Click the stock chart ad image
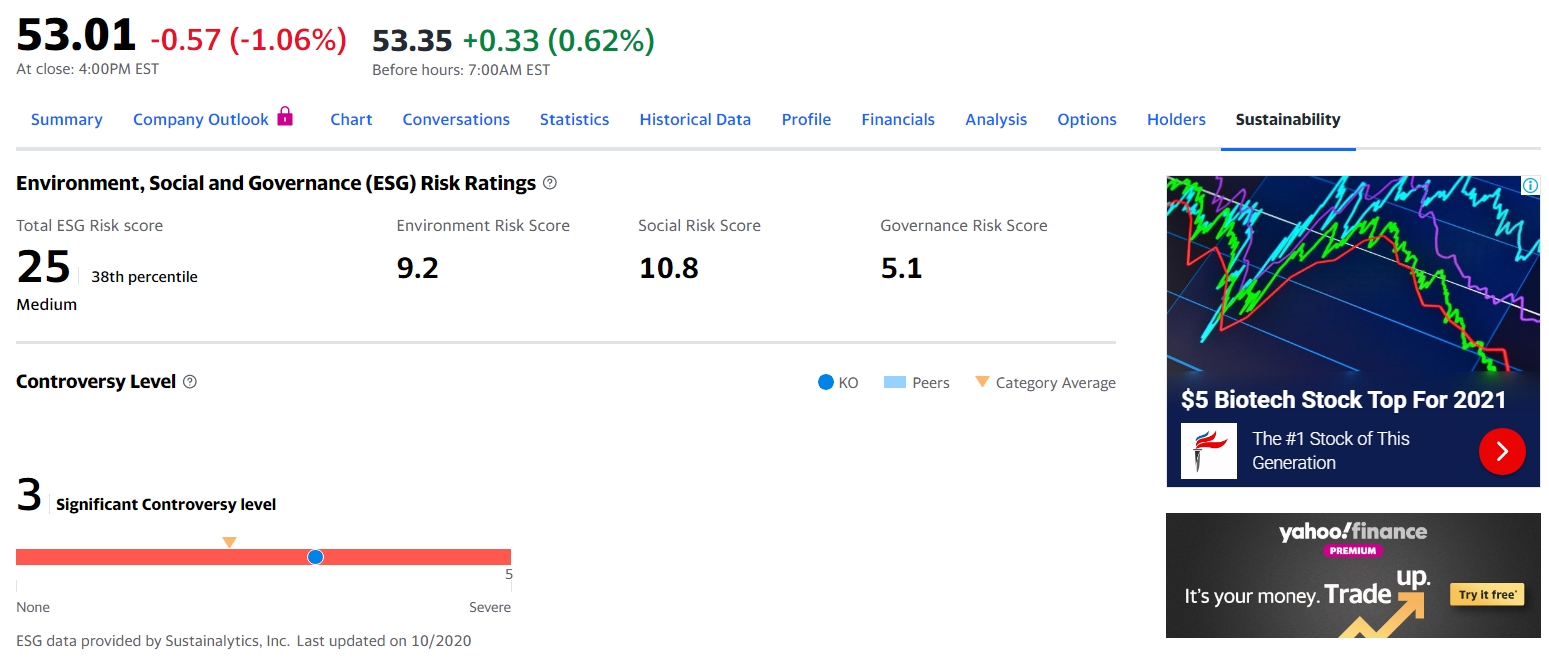The width and height of the screenshot is (1549, 664). pos(1353,274)
